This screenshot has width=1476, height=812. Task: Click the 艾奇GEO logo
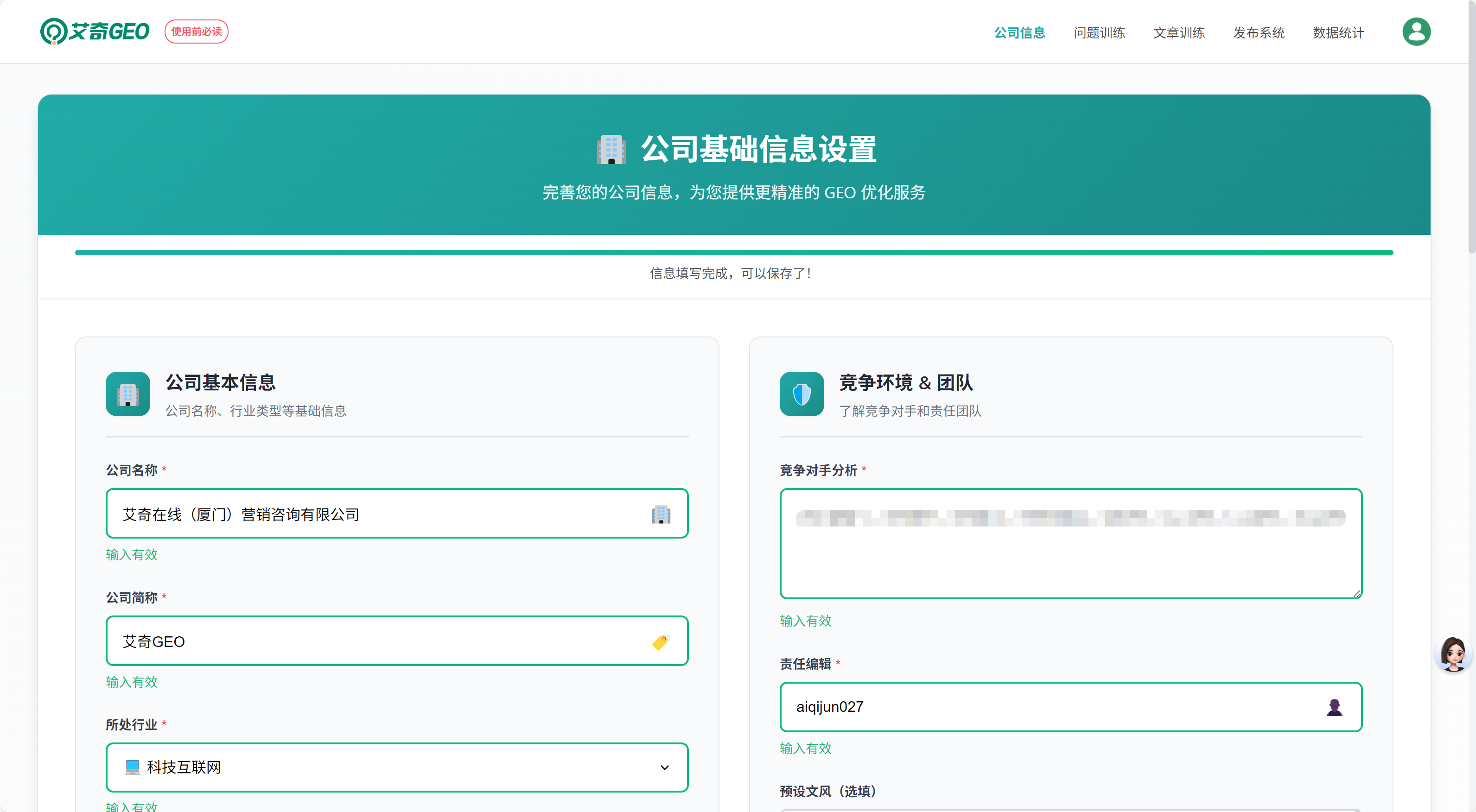click(95, 31)
